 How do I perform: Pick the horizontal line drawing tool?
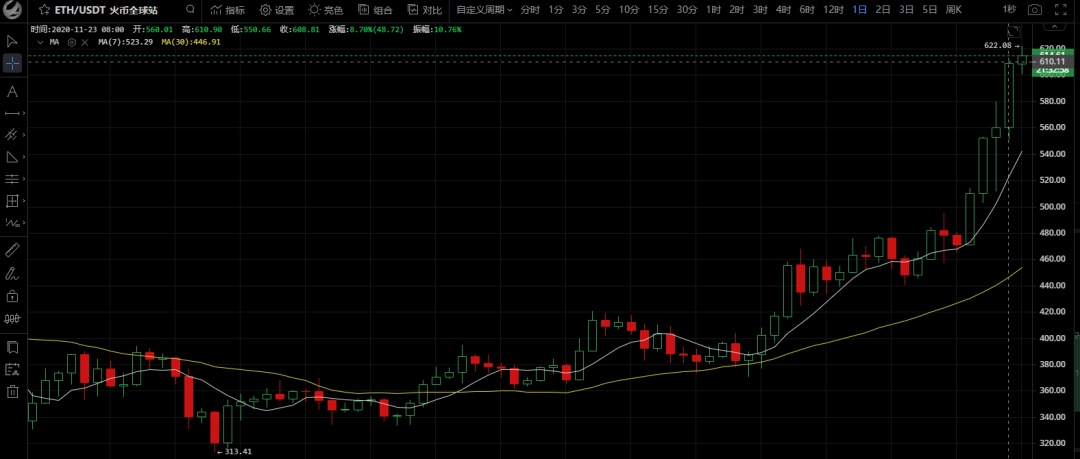[x=12, y=113]
